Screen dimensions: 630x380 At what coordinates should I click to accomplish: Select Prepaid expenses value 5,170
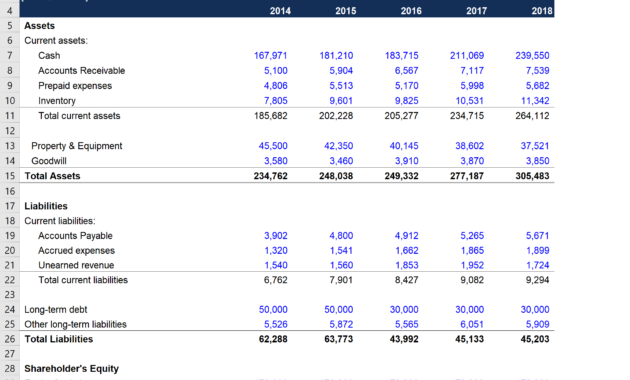click(407, 86)
